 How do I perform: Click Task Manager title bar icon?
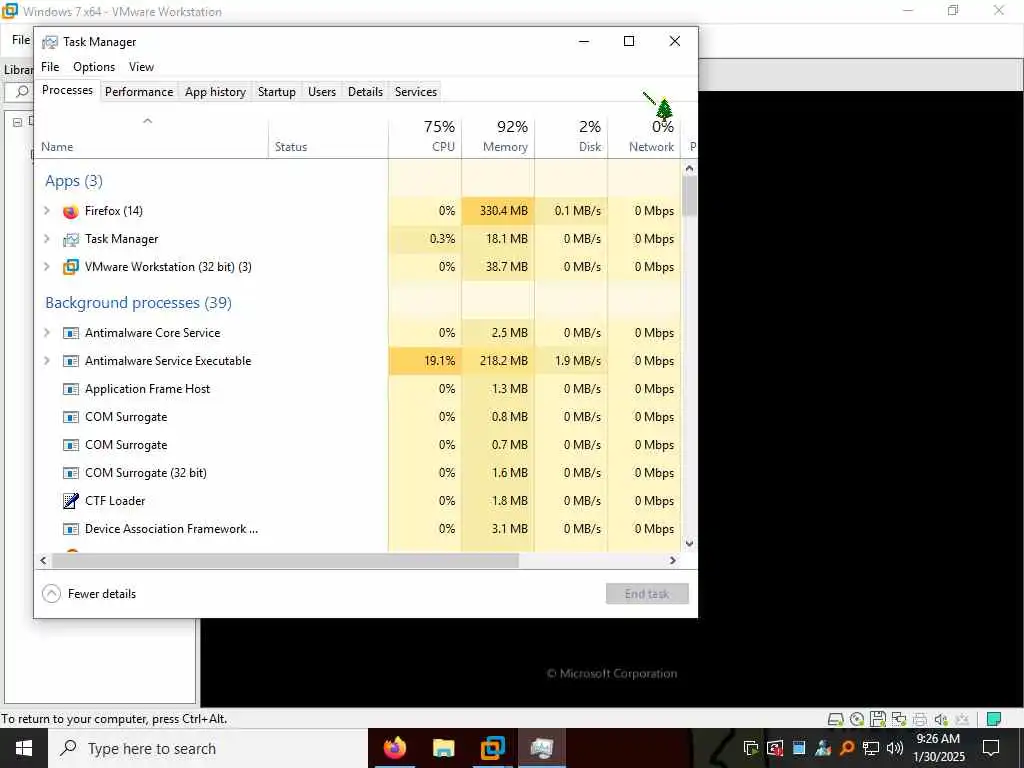[50, 42]
